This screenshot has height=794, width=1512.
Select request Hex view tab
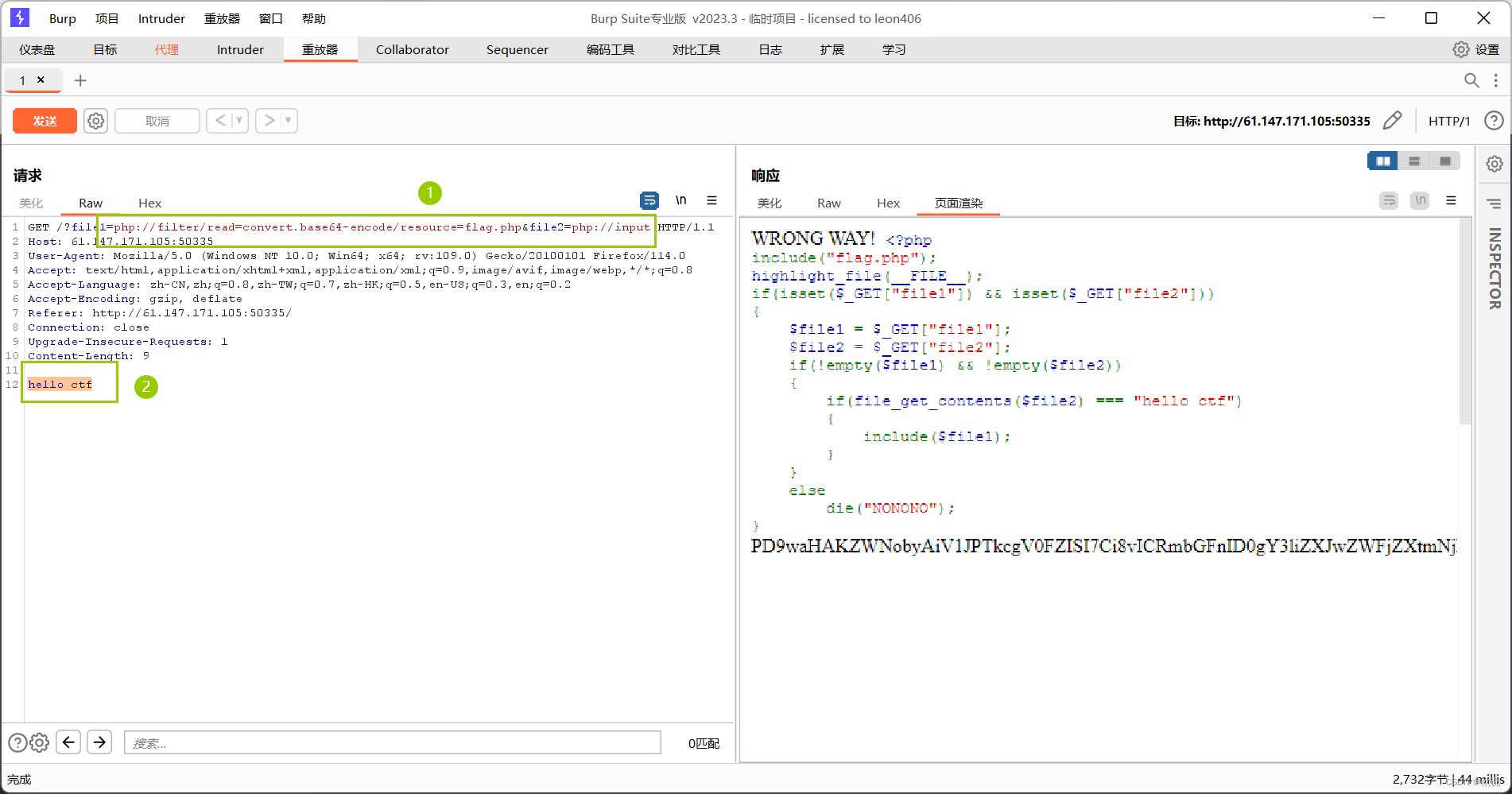149,203
